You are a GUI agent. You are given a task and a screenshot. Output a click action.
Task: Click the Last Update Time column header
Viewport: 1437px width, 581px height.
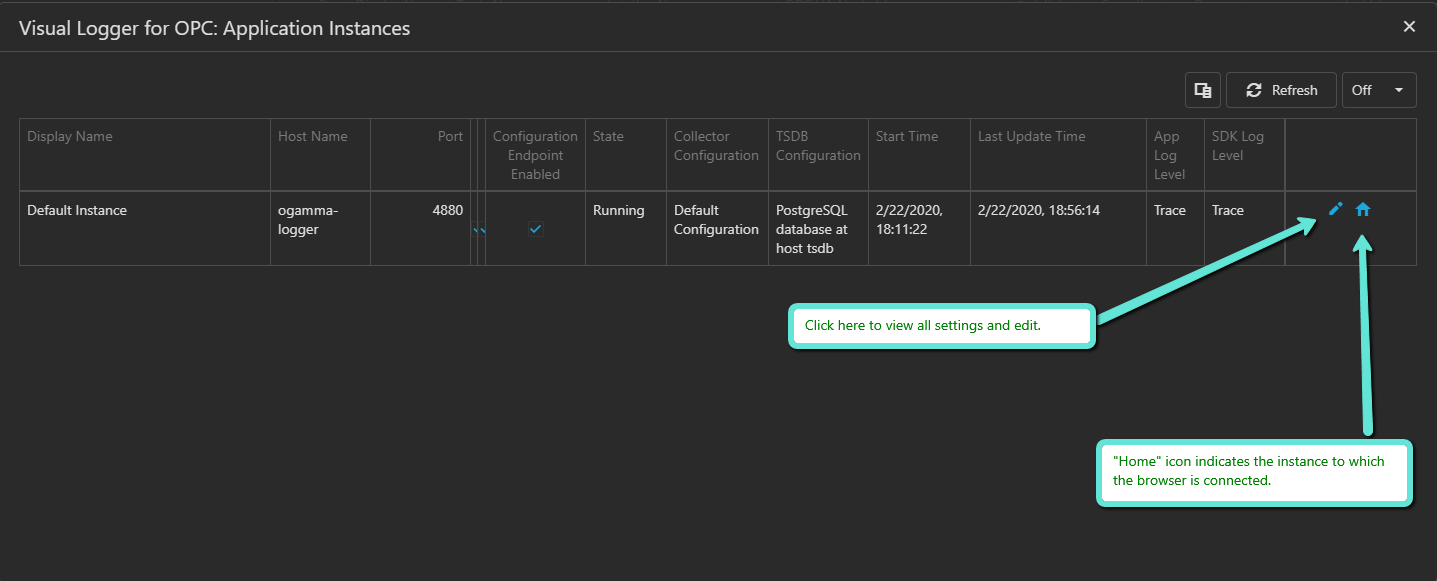click(1031, 137)
